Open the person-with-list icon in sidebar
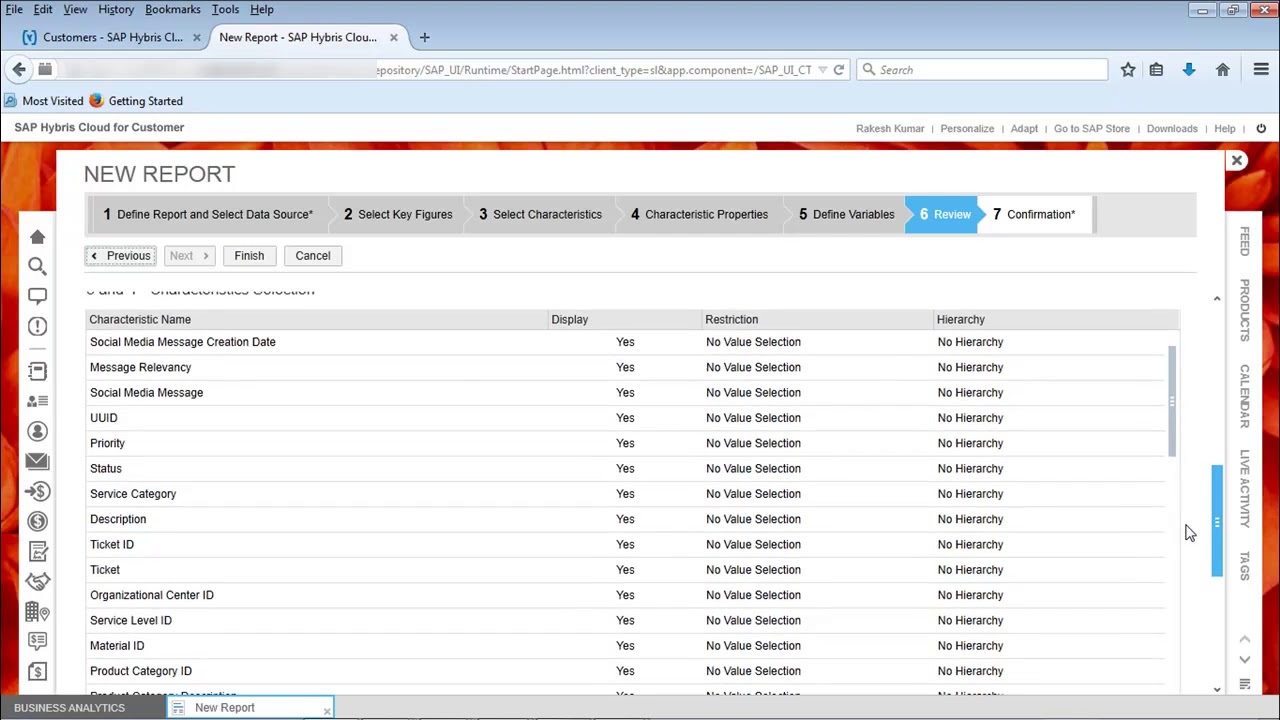Screen dimensions: 1280x720 click(x=37, y=401)
